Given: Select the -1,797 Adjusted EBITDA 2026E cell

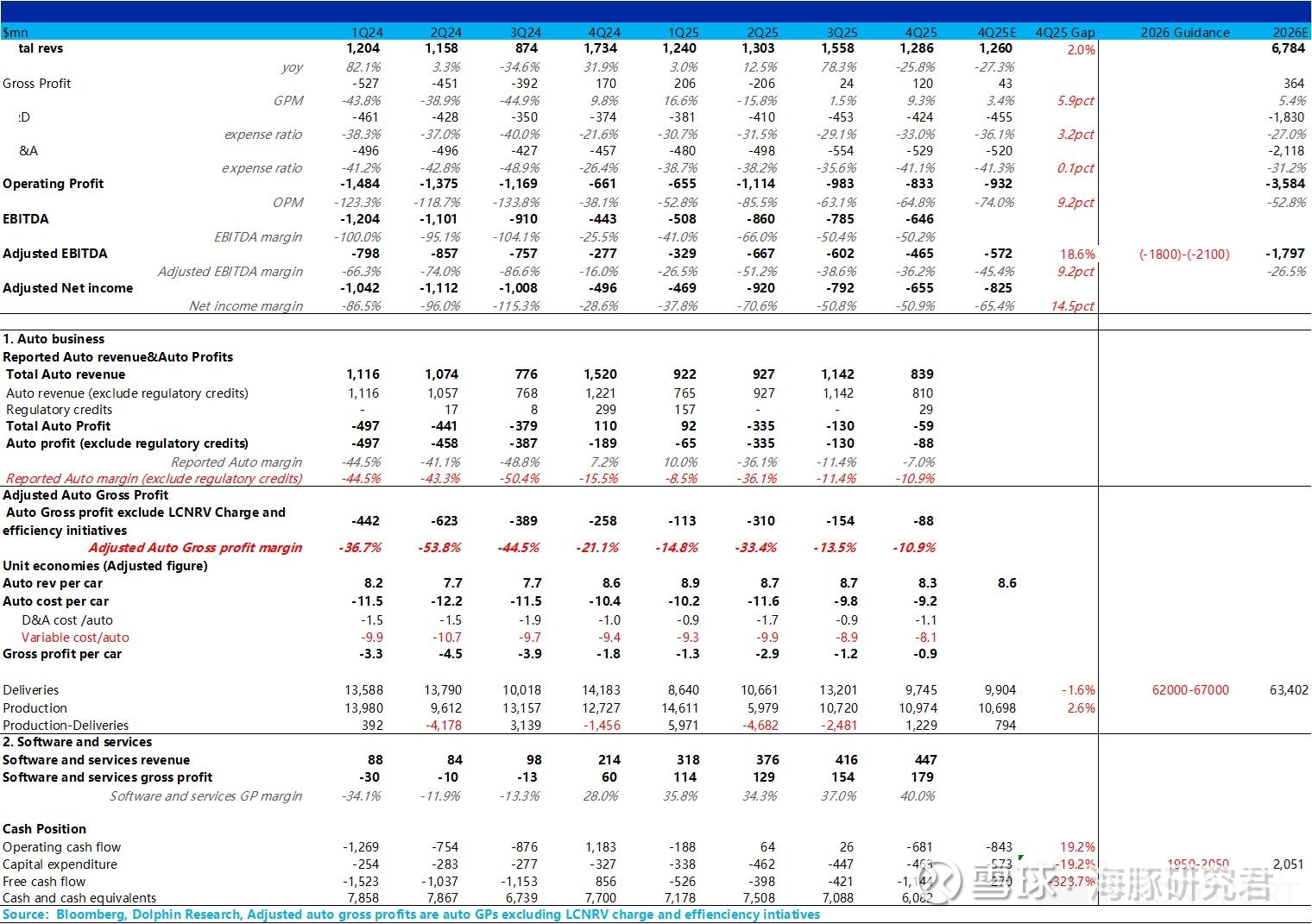Looking at the screenshot, I should click(1286, 254).
